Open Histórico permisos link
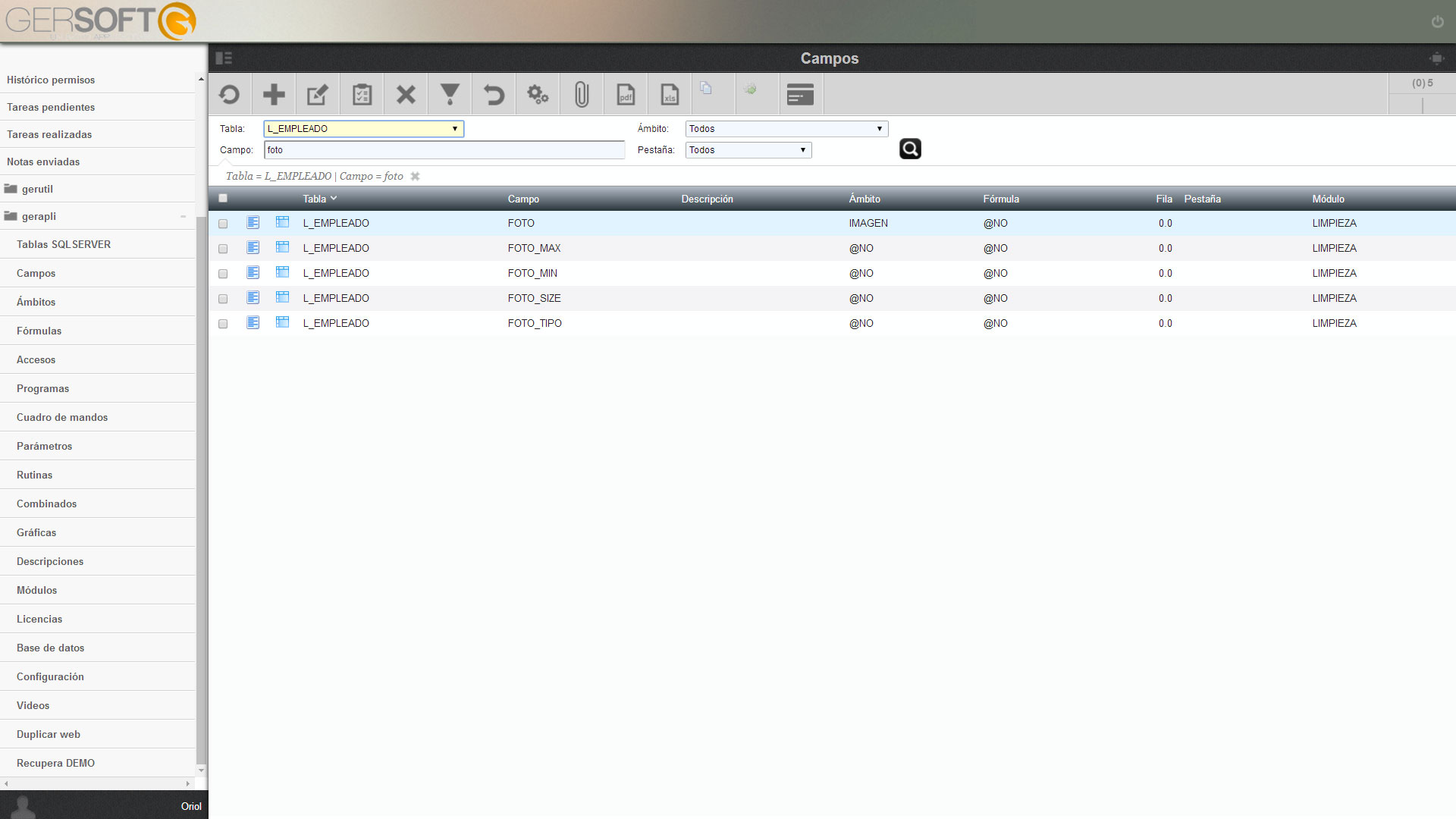Screen dimensions: 1456x819 click(97, 80)
